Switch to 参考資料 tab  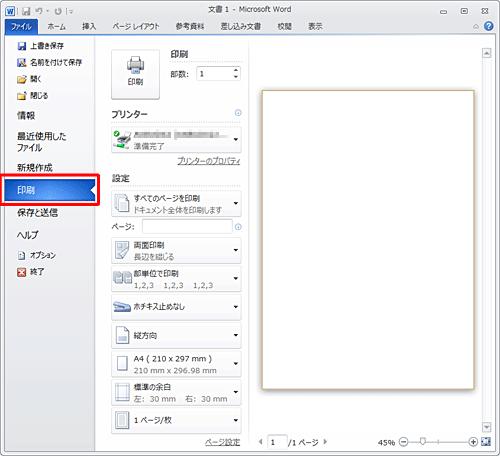coord(190,26)
